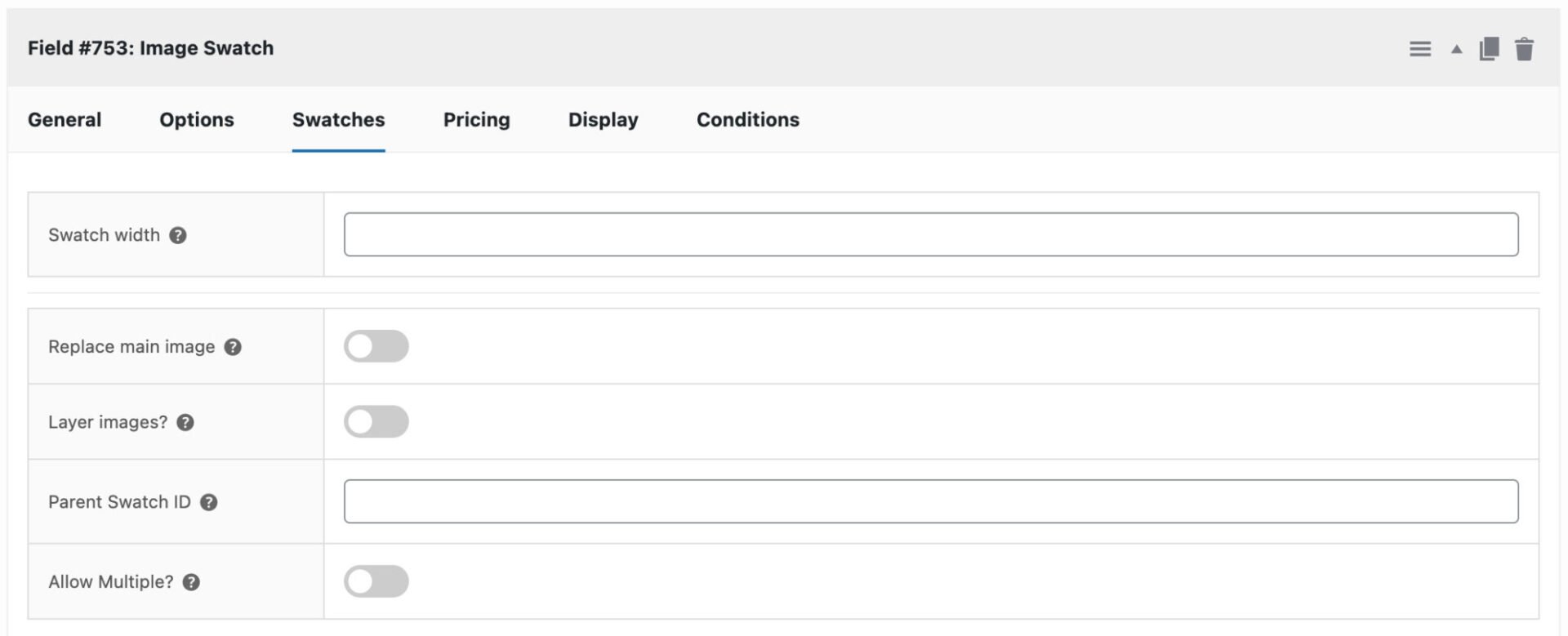Click the Swatch width help icon

coord(178,235)
